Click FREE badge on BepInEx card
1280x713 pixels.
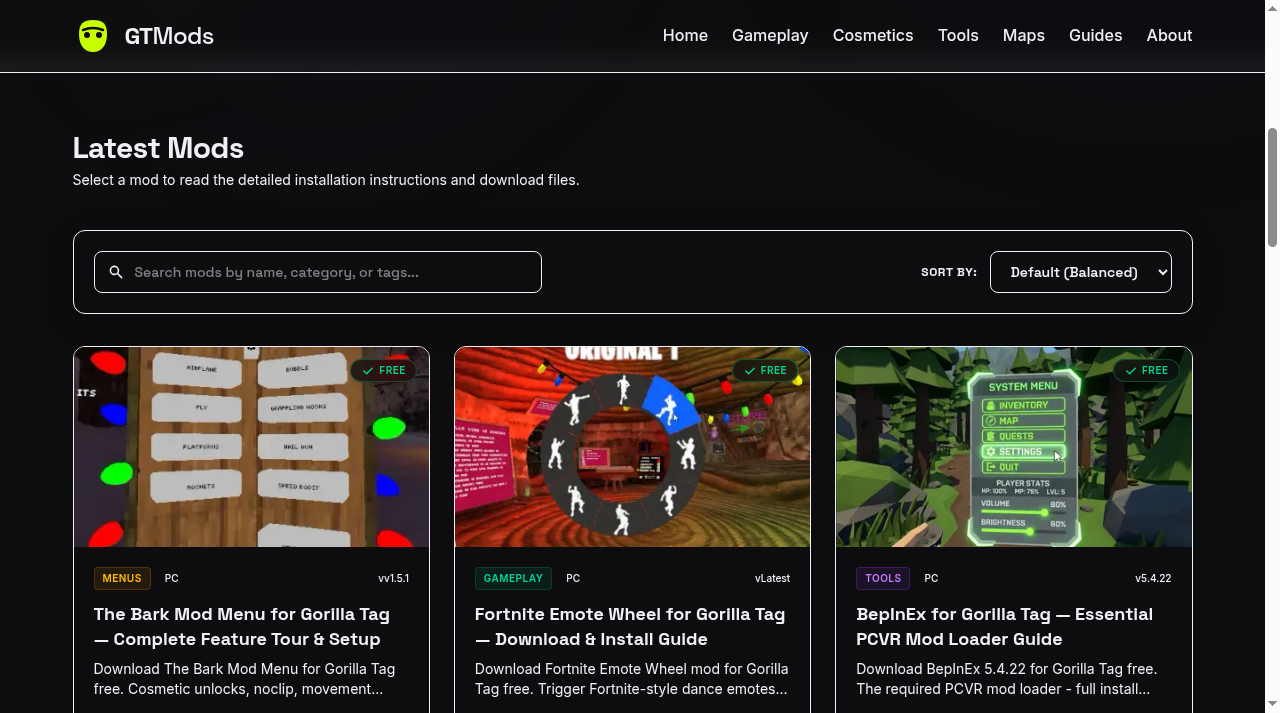[1146, 370]
